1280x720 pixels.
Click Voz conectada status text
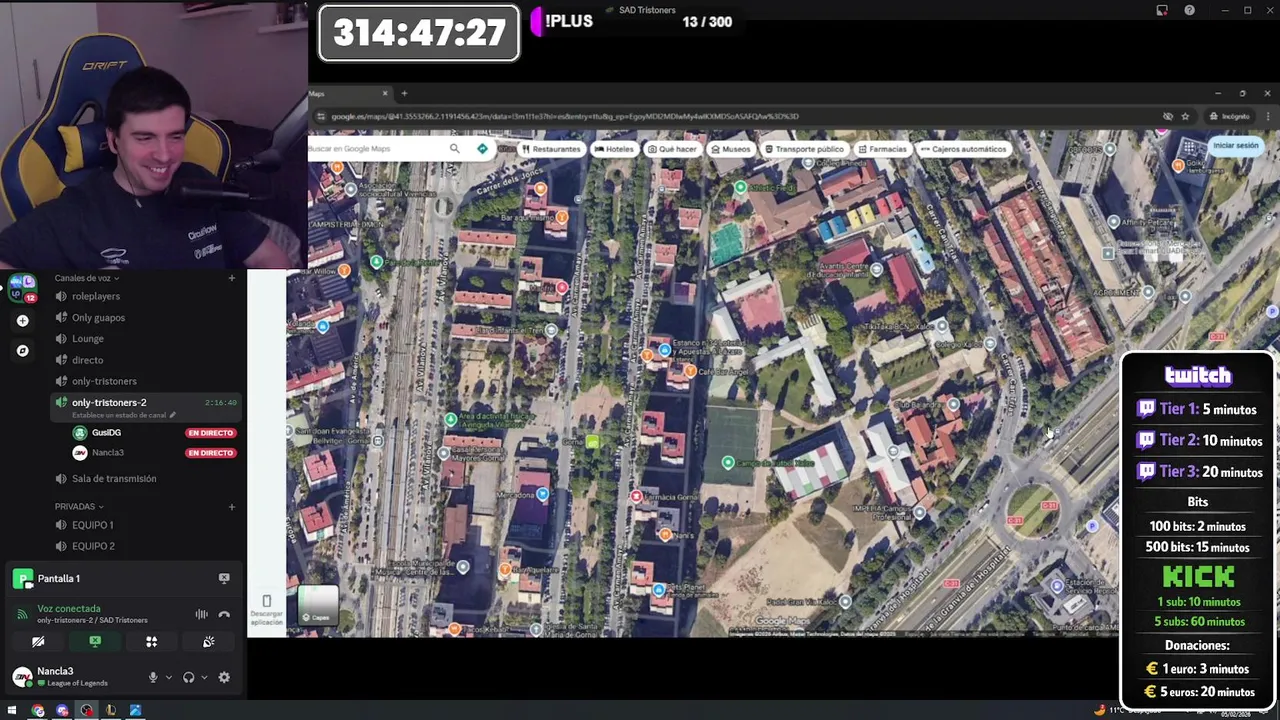(69, 608)
